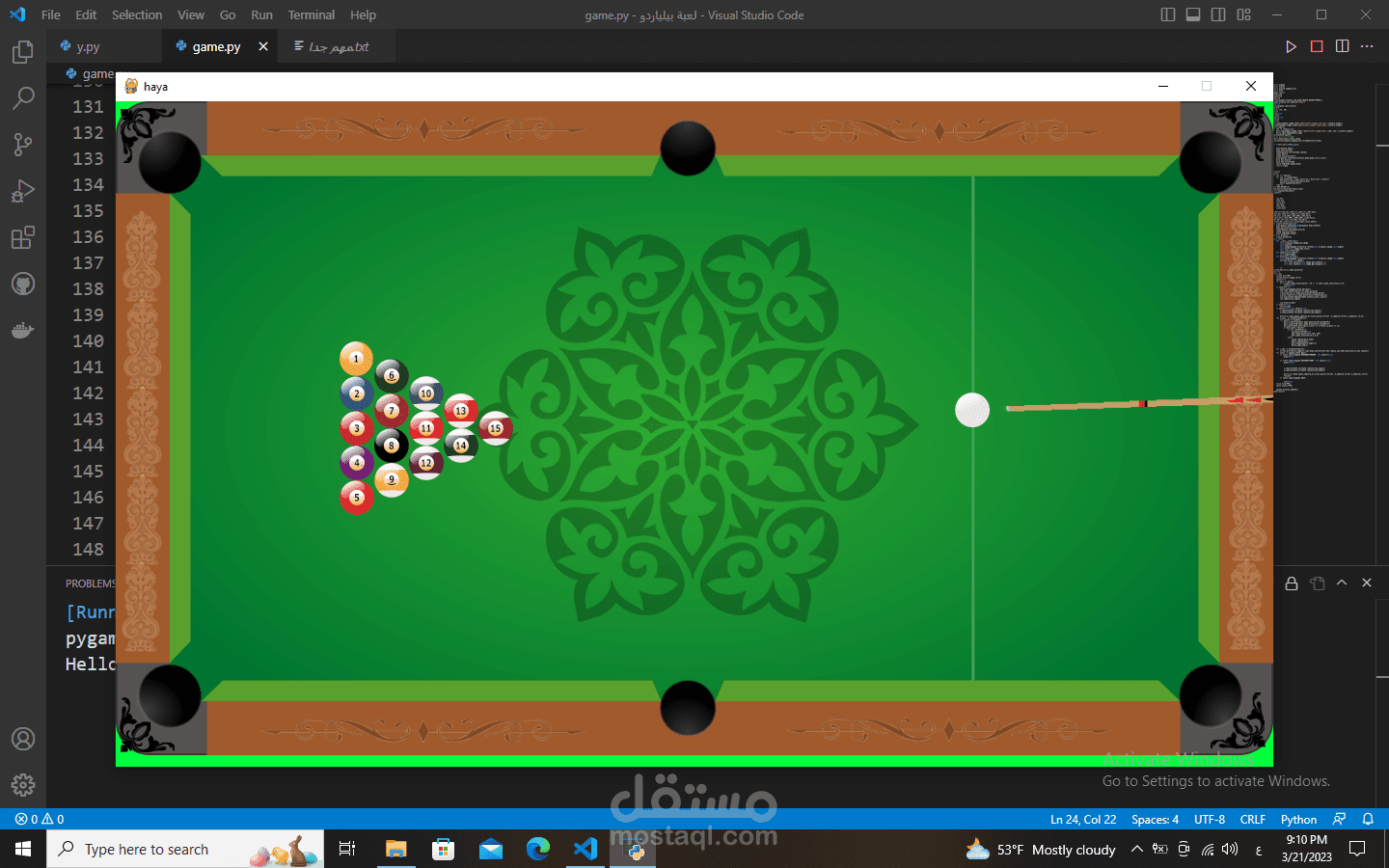
Task: Open the Search view in activity bar
Action: pyautogui.click(x=23, y=97)
